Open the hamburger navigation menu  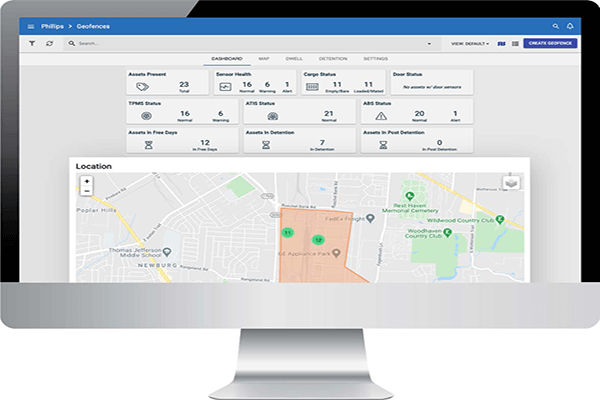point(31,25)
